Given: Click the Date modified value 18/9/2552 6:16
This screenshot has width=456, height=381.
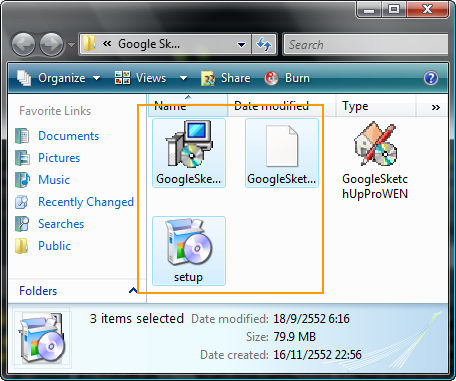Looking at the screenshot, I should tap(311, 319).
